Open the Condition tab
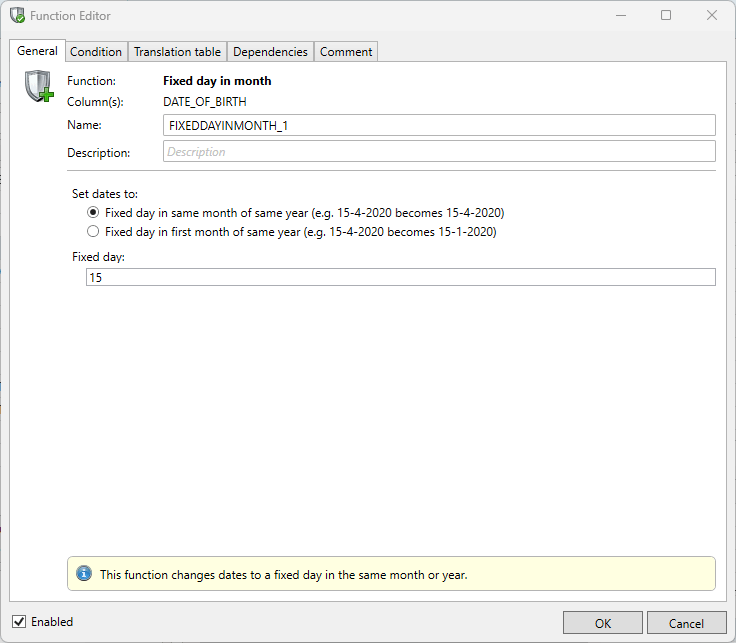 [96, 52]
